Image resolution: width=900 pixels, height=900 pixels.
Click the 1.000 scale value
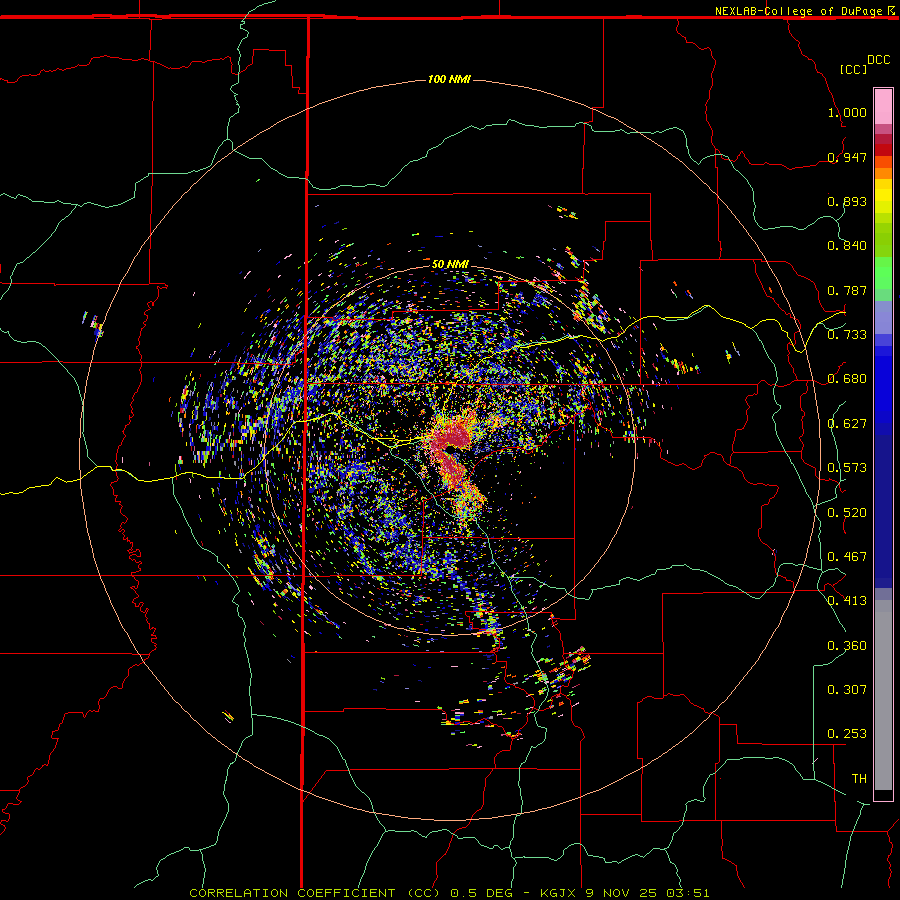click(x=847, y=112)
